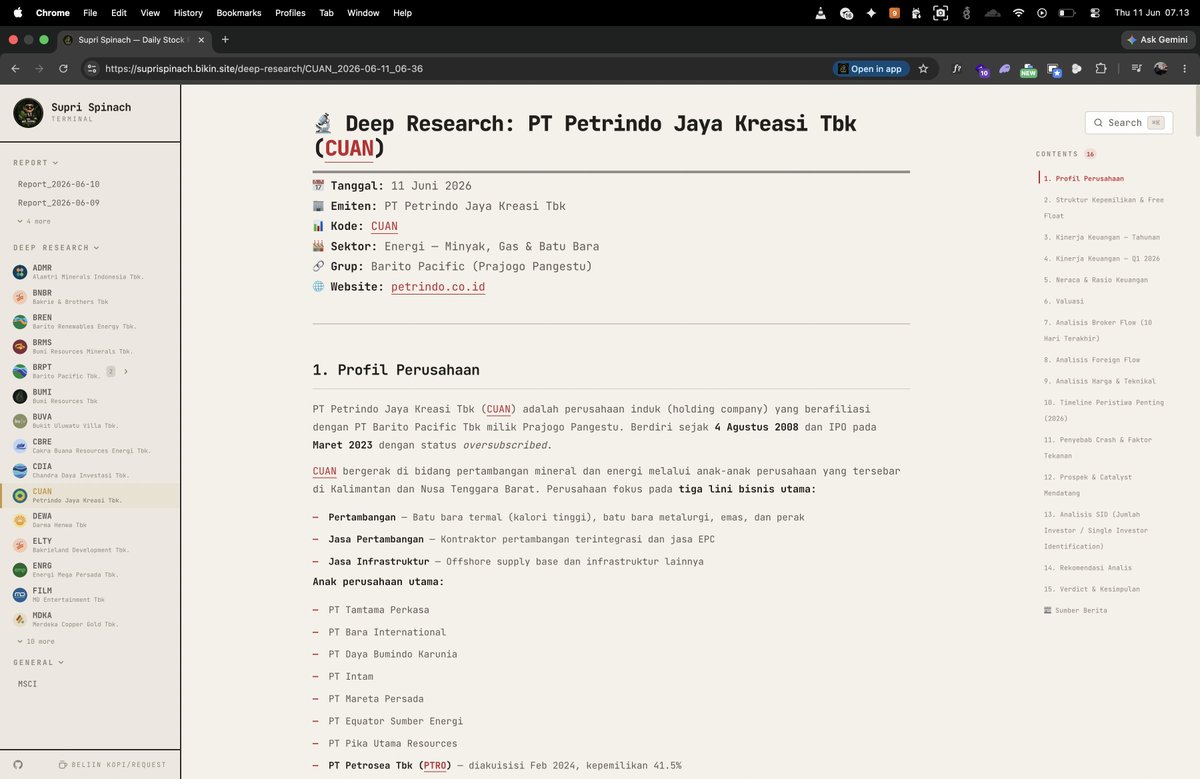This screenshot has width=1200, height=779.
Task: Jump to Sumber Berita section
Action: point(1075,610)
